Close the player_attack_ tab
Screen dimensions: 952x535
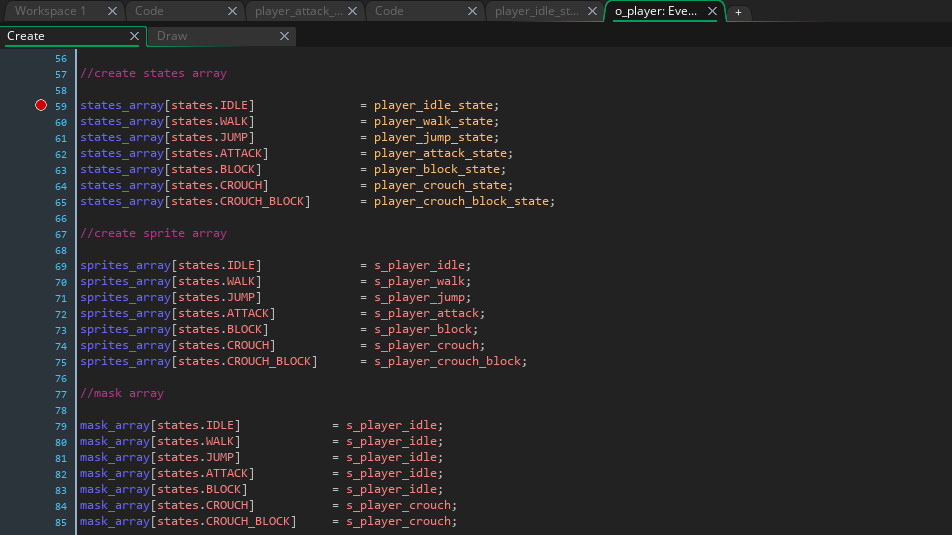pyautogui.click(x=353, y=11)
